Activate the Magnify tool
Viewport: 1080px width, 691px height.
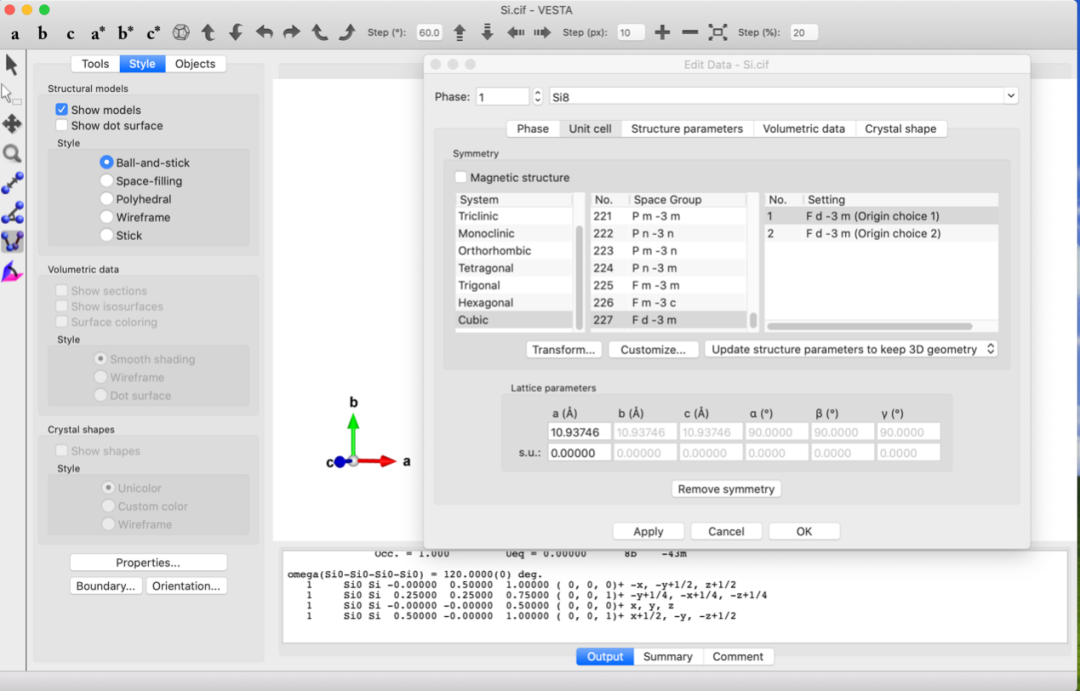click(12, 154)
